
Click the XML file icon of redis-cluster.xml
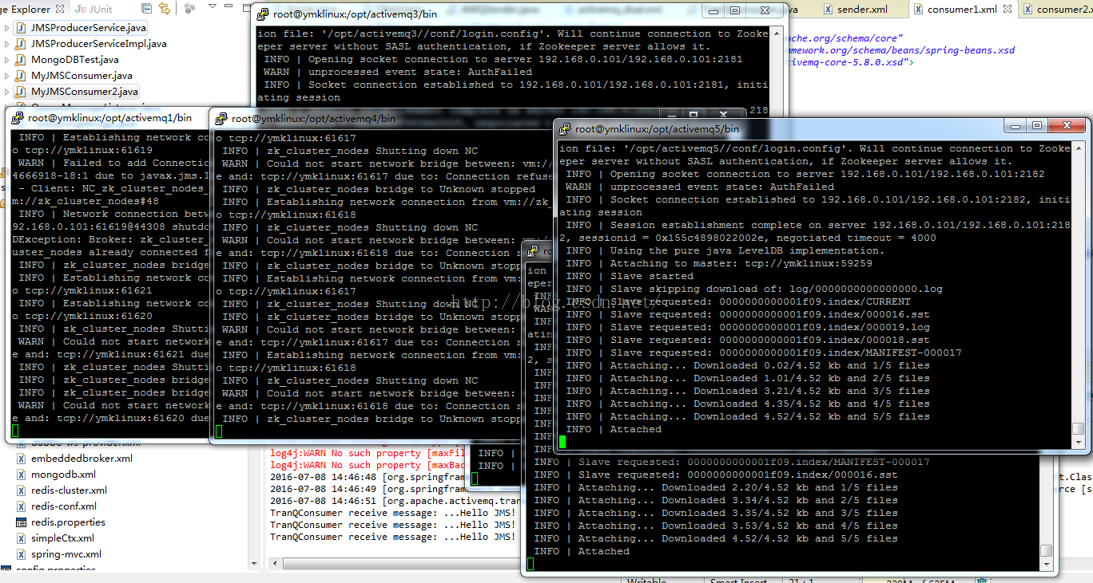pyautogui.click(x=21, y=491)
